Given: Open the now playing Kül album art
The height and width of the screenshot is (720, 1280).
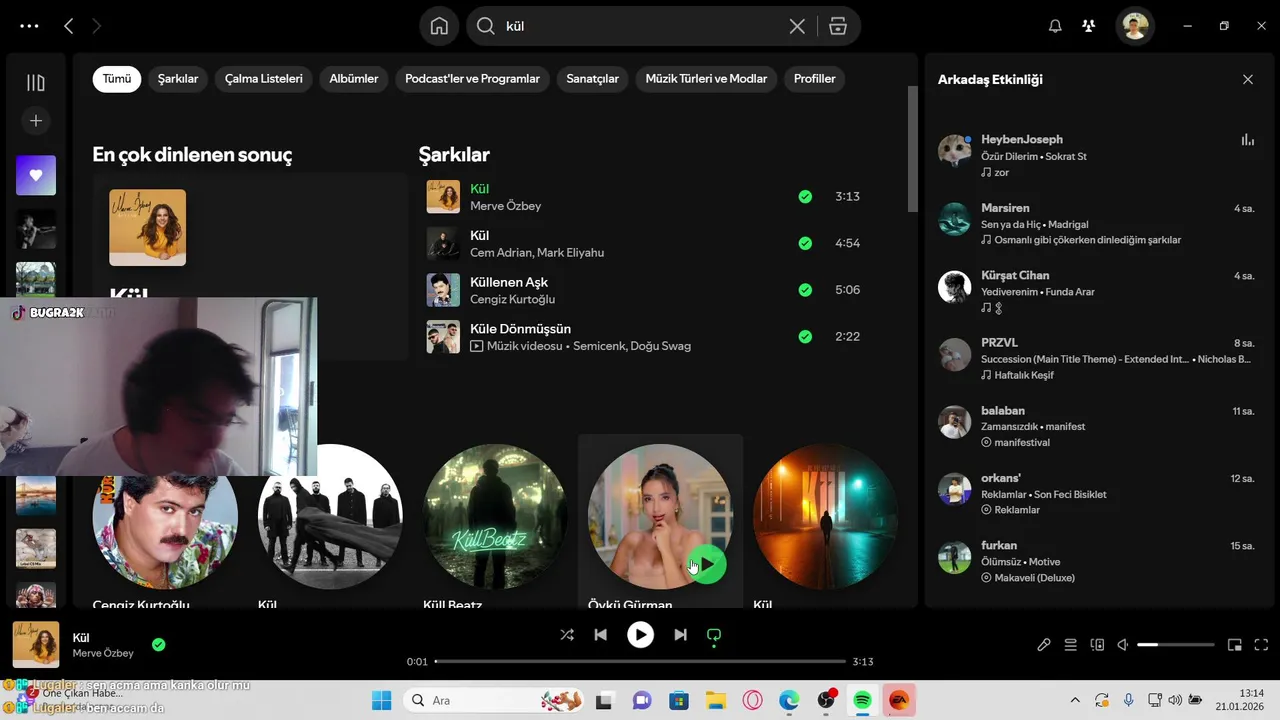Looking at the screenshot, I should (36, 645).
